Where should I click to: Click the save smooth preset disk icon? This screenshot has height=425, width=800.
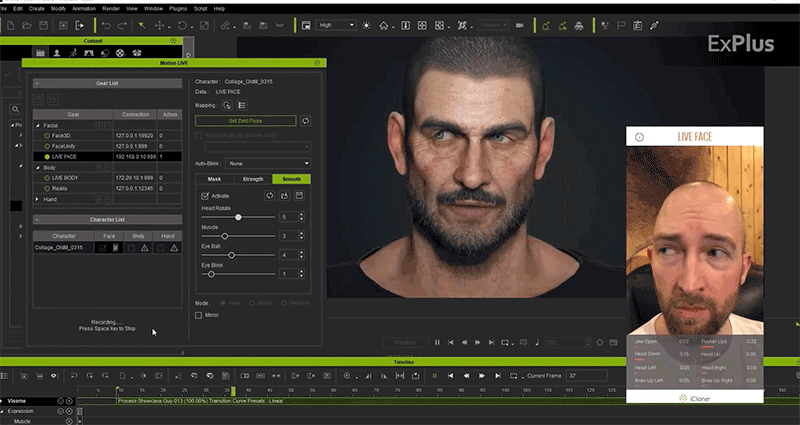tap(299, 195)
